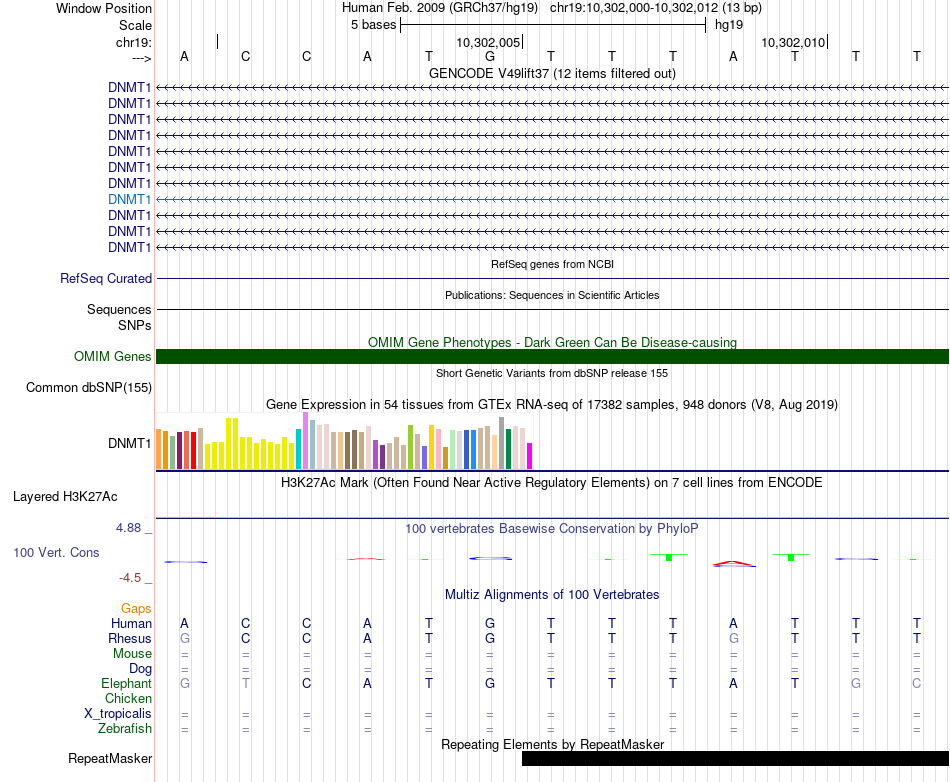Click the G base in the Human alignment row
950x782 pixels.
(490, 623)
